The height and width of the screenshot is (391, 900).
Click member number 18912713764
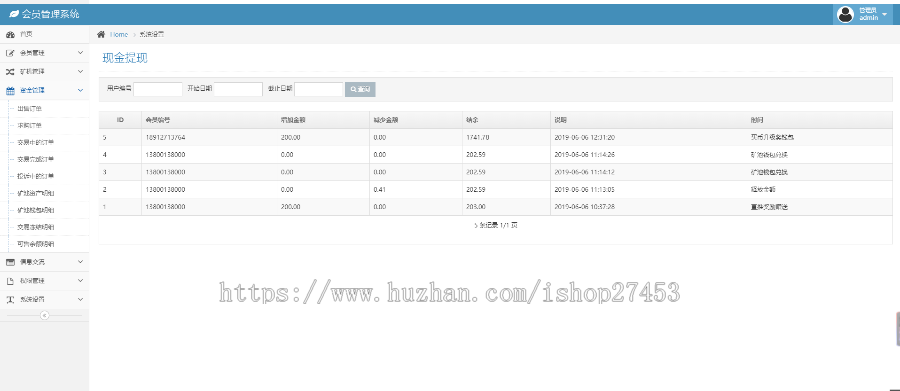pyautogui.click(x=166, y=138)
